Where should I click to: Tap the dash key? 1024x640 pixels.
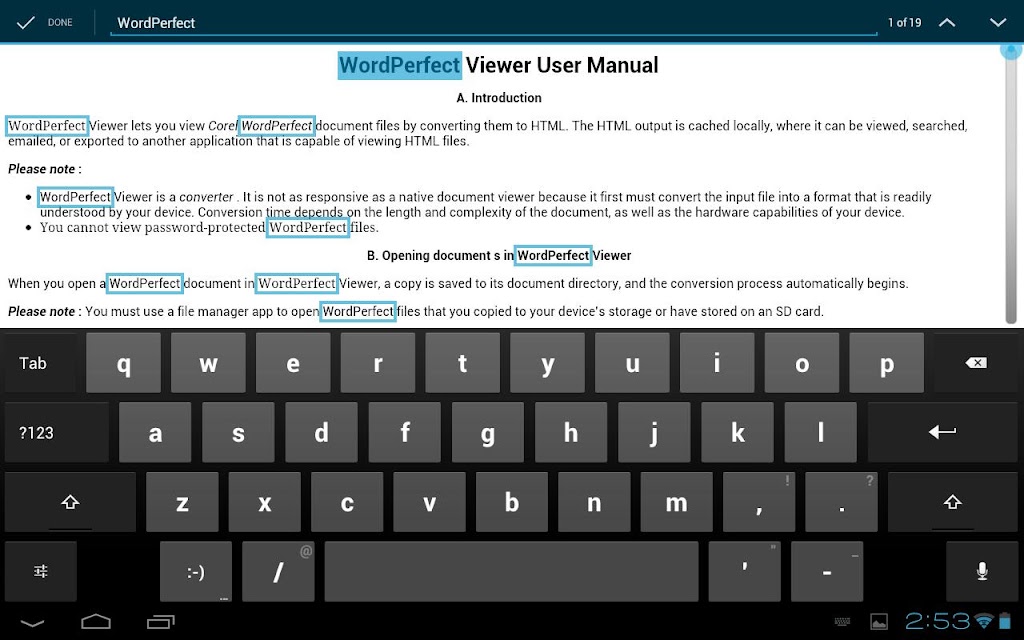pyautogui.click(x=827, y=571)
